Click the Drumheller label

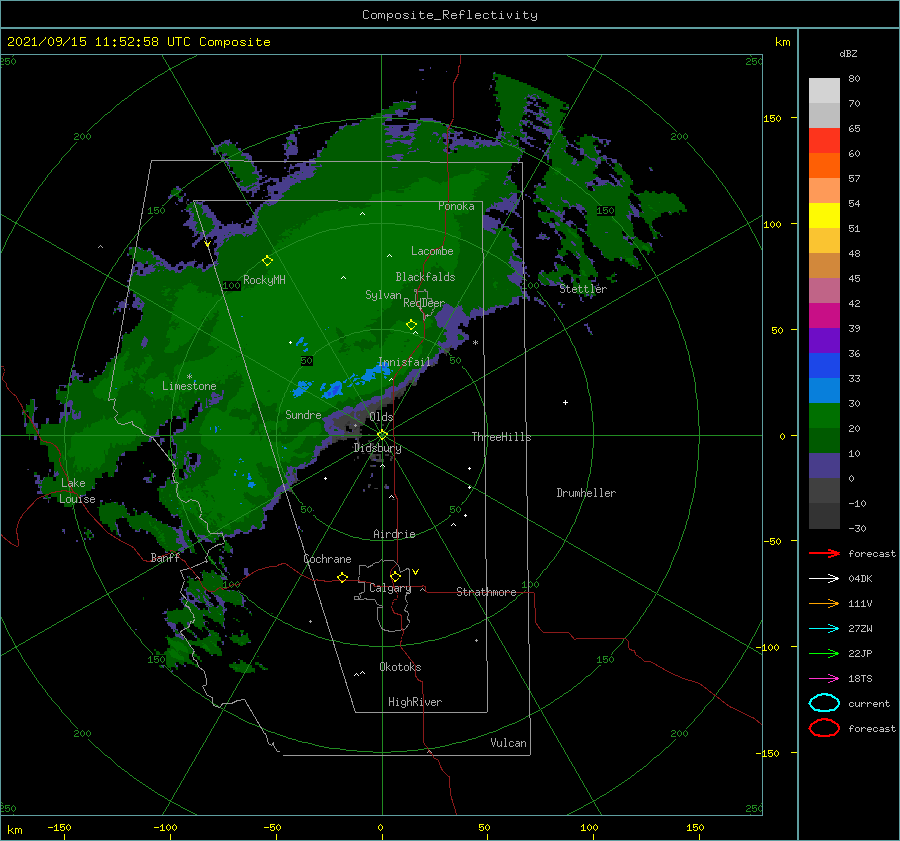[x=586, y=493]
